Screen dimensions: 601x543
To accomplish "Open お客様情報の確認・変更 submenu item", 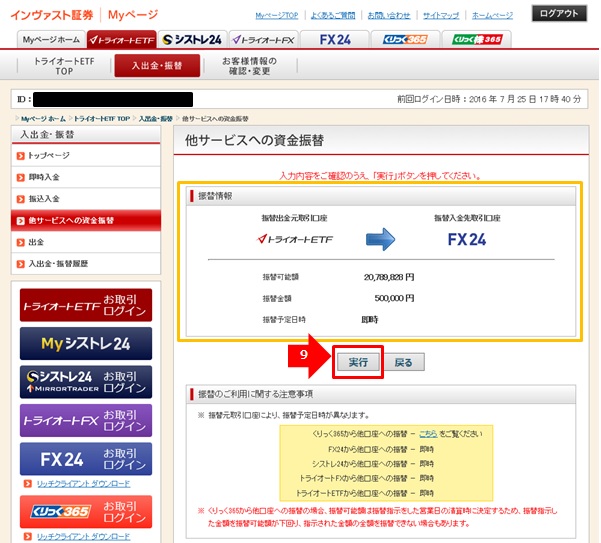I will pyautogui.click(x=250, y=66).
